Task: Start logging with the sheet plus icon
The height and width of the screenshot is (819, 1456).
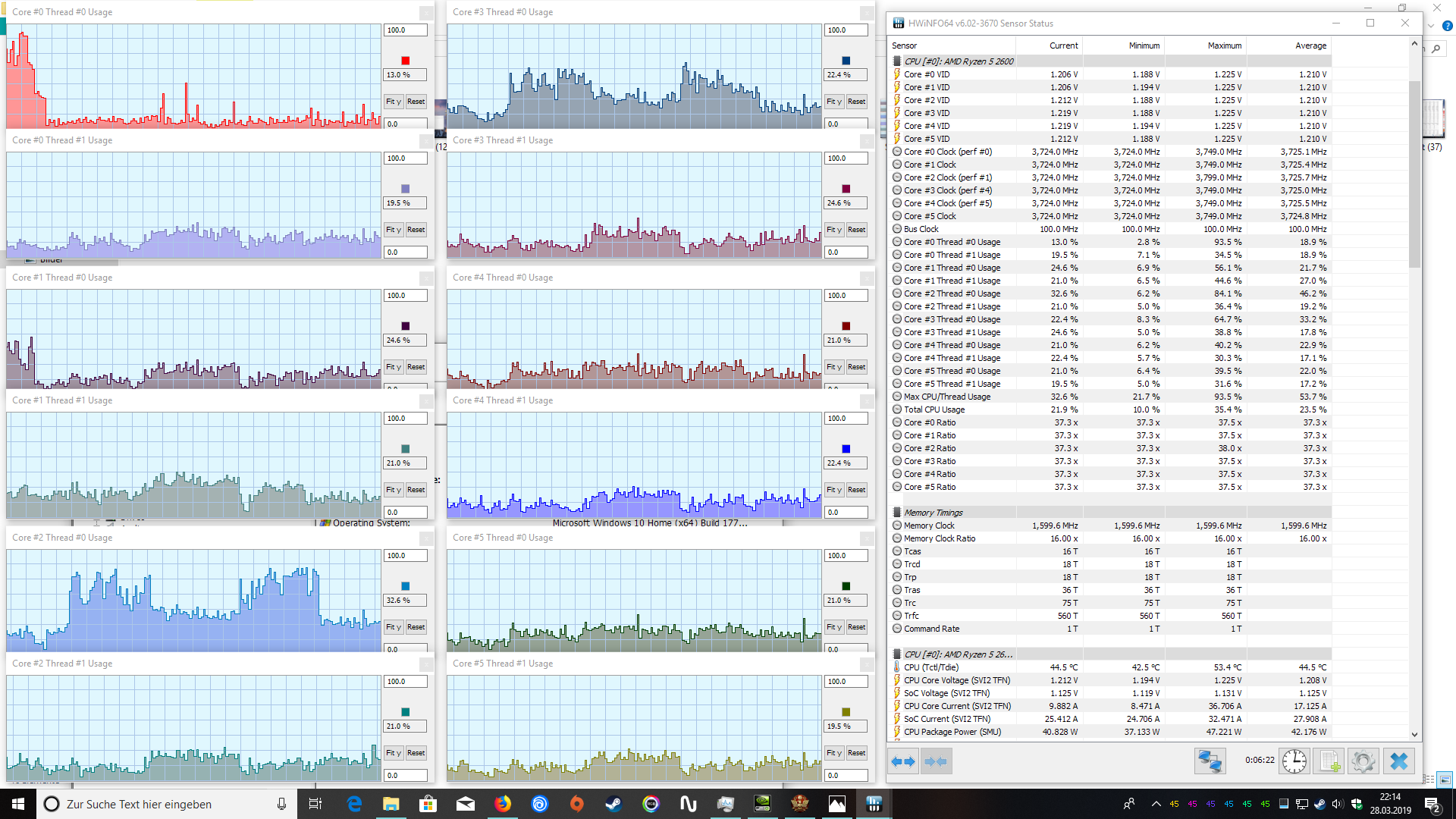Action: (1329, 761)
